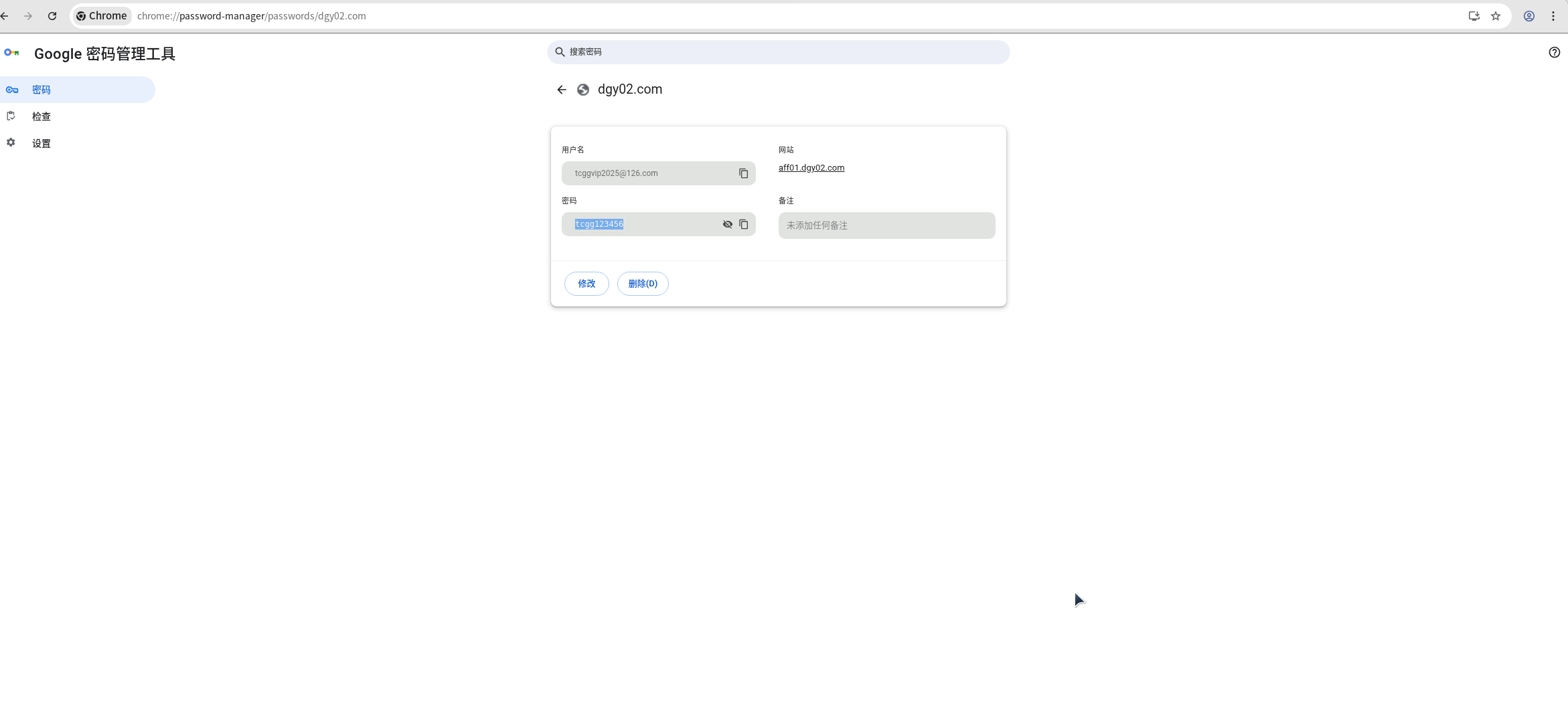
Task: Click the install app icon in address bar
Action: (1474, 15)
